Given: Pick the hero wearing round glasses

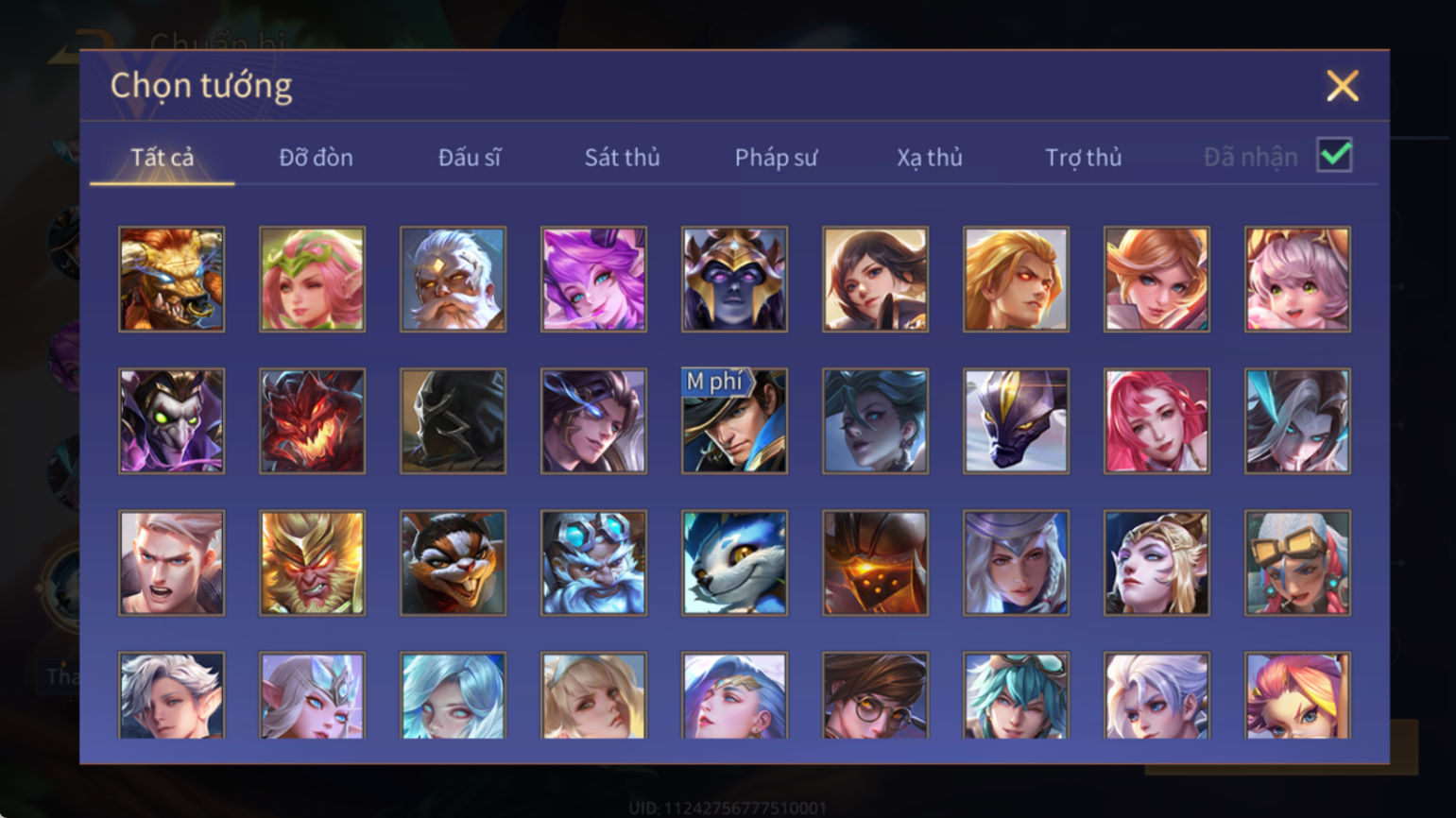Looking at the screenshot, I should pyautogui.click(x=875, y=695).
